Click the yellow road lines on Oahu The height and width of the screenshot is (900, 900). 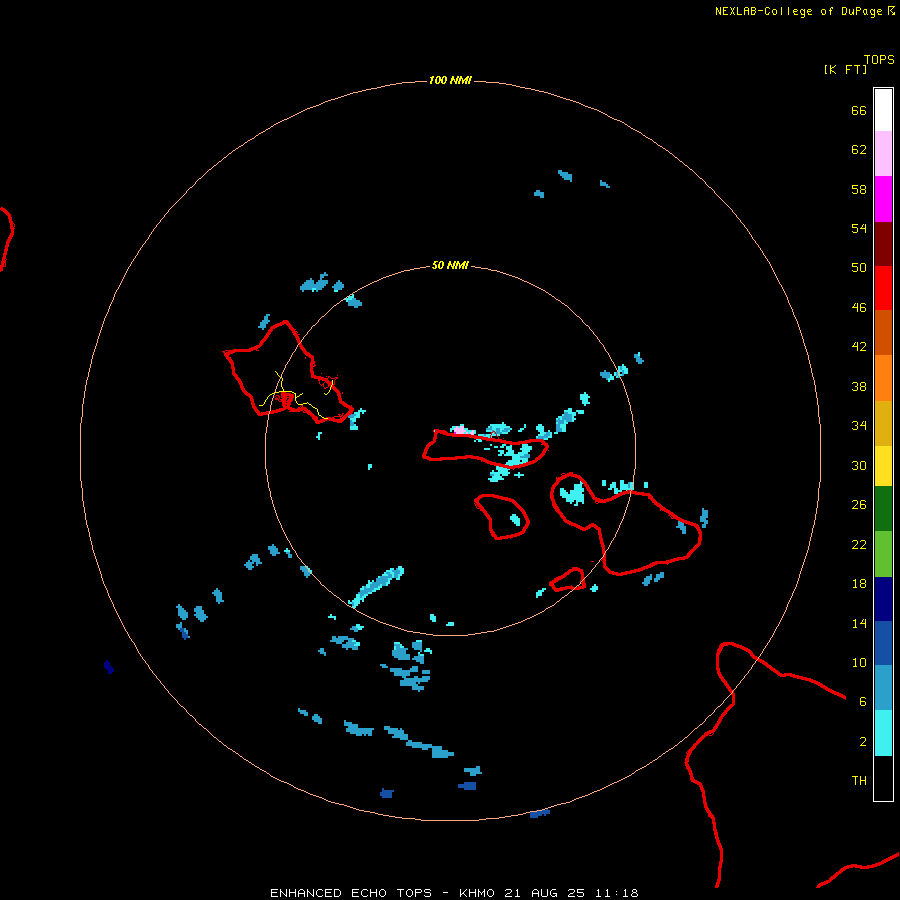click(296, 395)
